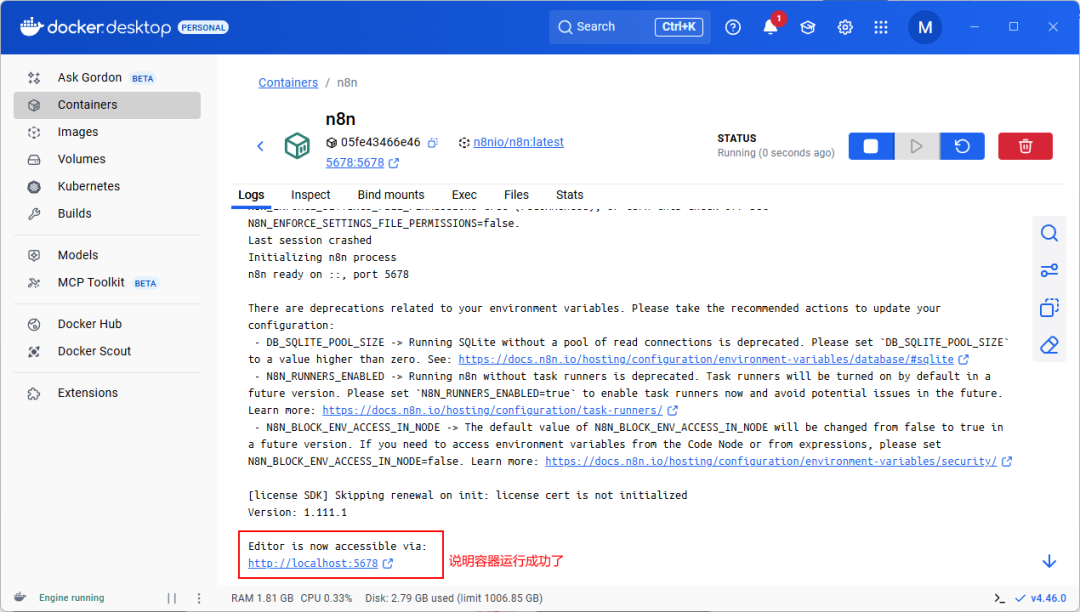This screenshot has height=612, width=1080.
Task: Click the Start play button
Action: [x=916, y=146]
